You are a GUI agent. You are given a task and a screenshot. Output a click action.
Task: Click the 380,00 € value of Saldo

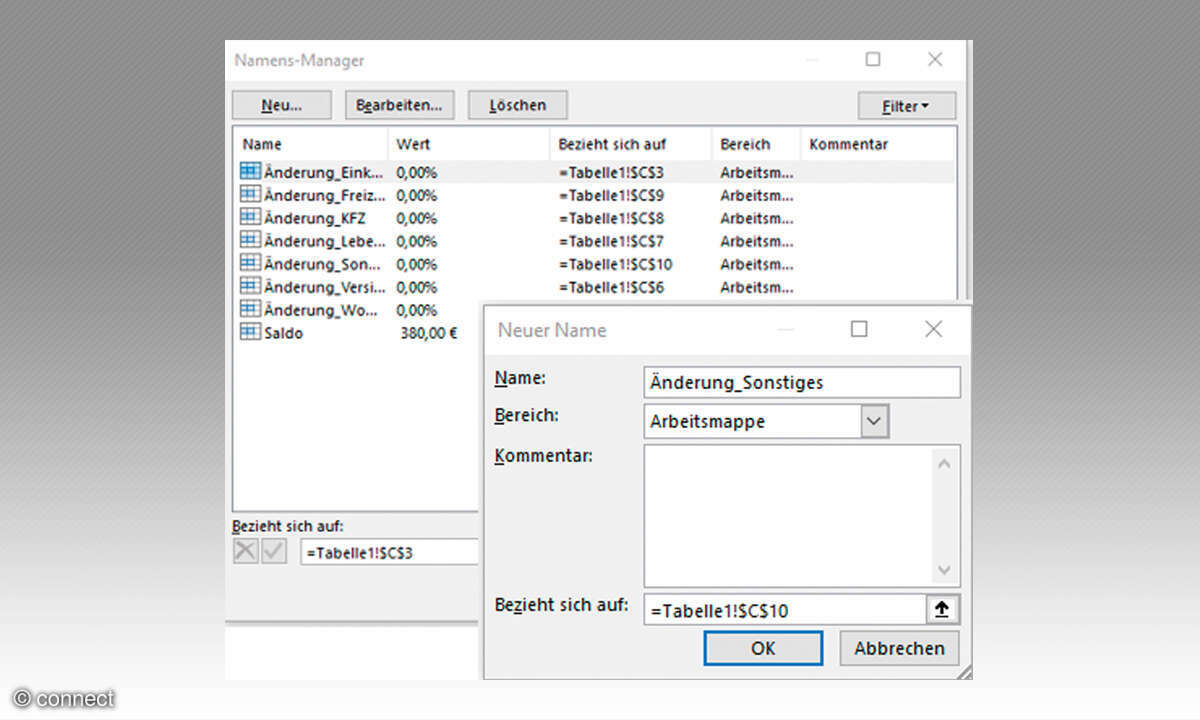[x=428, y=333]
